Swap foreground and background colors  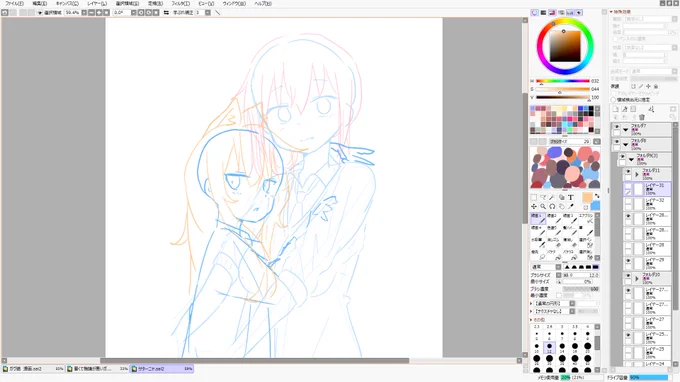point(597,196)
